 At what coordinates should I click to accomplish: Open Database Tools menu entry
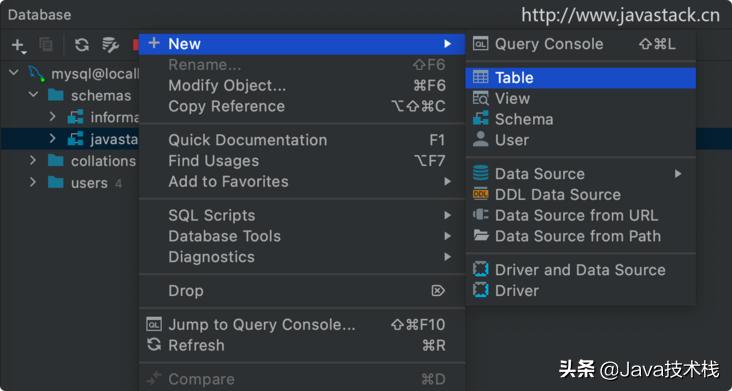tap(302, 236)
